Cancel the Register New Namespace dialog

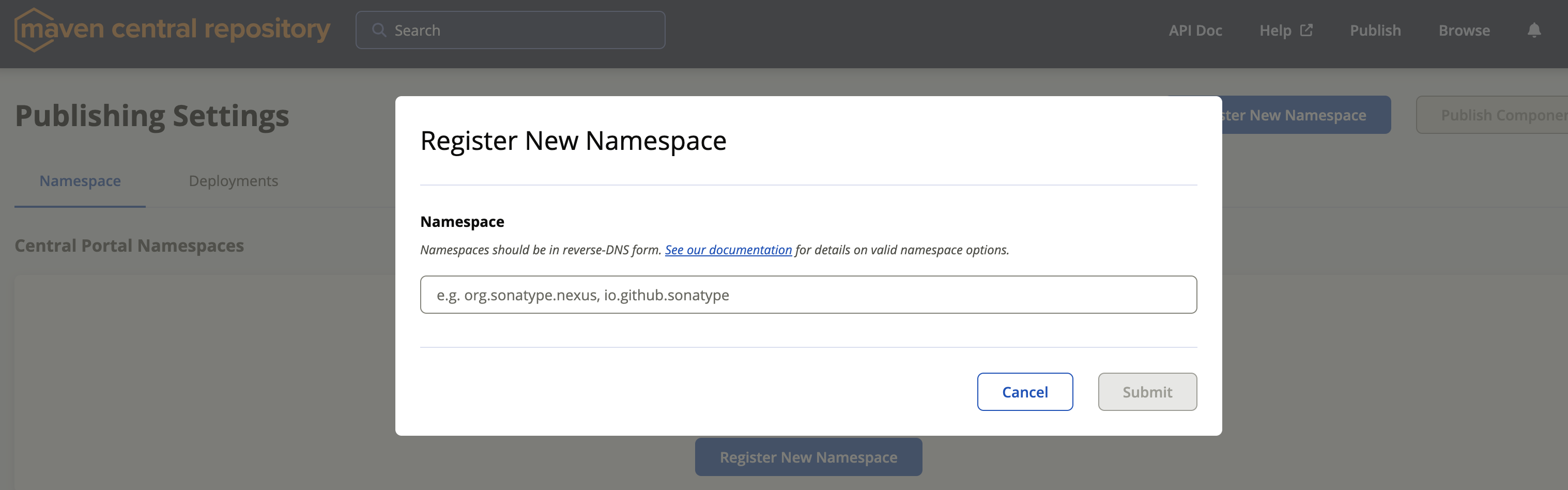click(x=1025, y=392)
